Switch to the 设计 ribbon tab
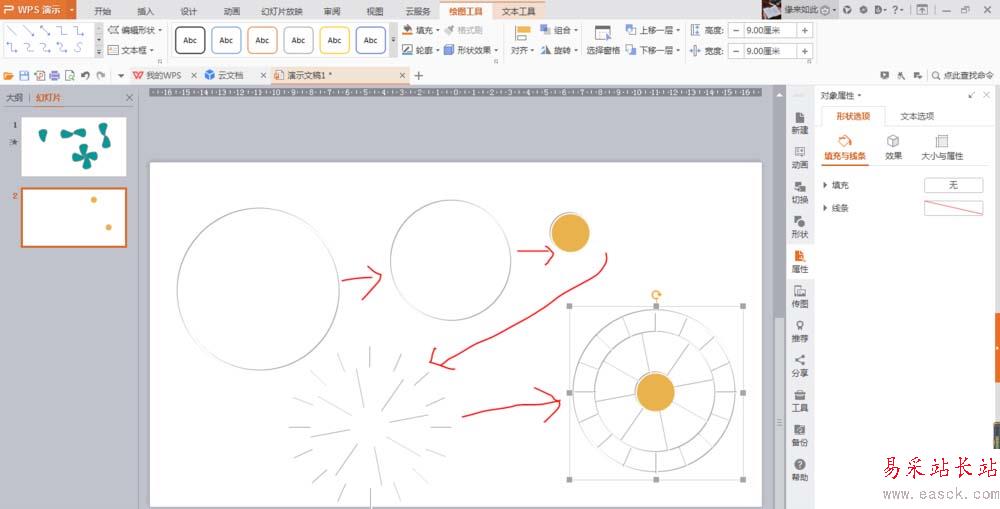 pyautogui.click(x=189, y=11)
